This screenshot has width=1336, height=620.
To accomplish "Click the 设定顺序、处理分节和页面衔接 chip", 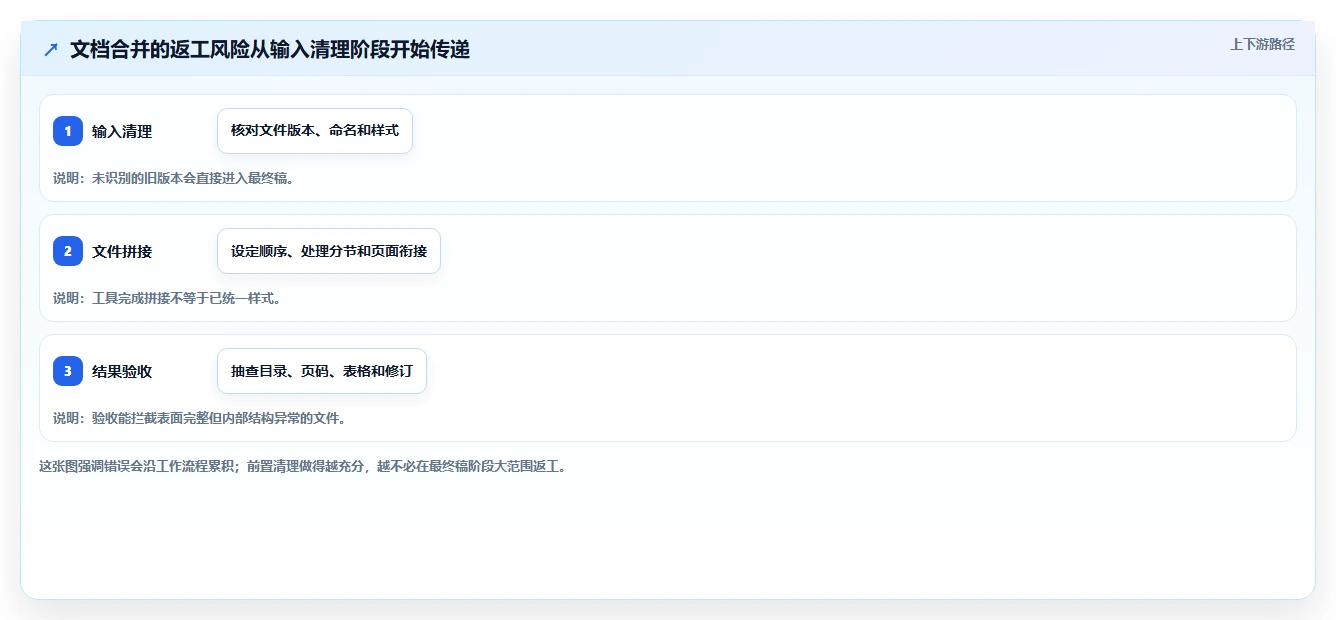I will click(x=329, y=251).
